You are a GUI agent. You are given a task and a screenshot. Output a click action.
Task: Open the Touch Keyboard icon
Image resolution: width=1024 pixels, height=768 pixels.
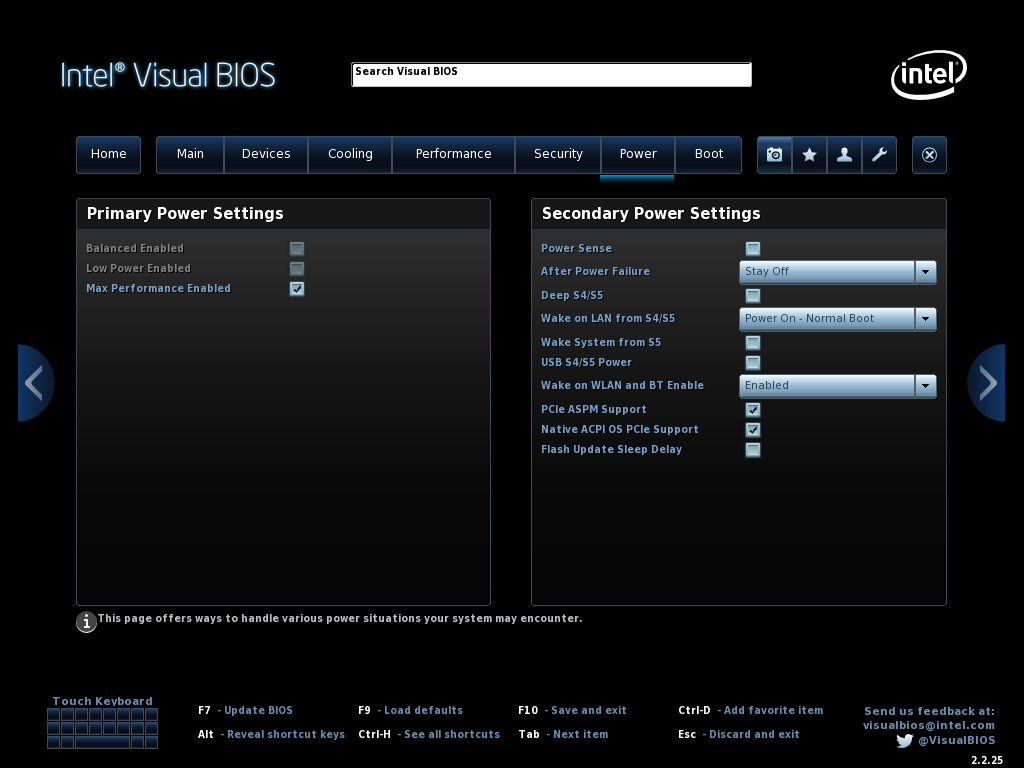click(103, 728)
